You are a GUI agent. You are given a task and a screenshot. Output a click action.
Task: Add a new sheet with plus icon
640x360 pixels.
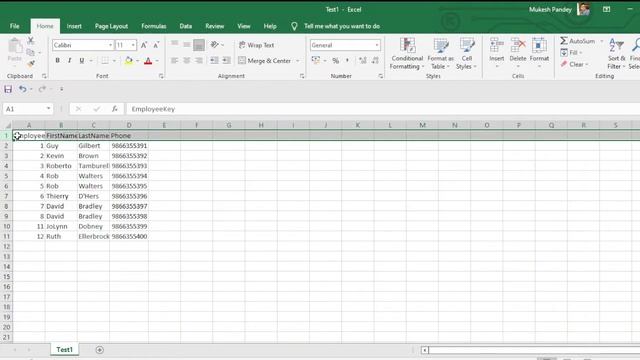coord(99,350)
